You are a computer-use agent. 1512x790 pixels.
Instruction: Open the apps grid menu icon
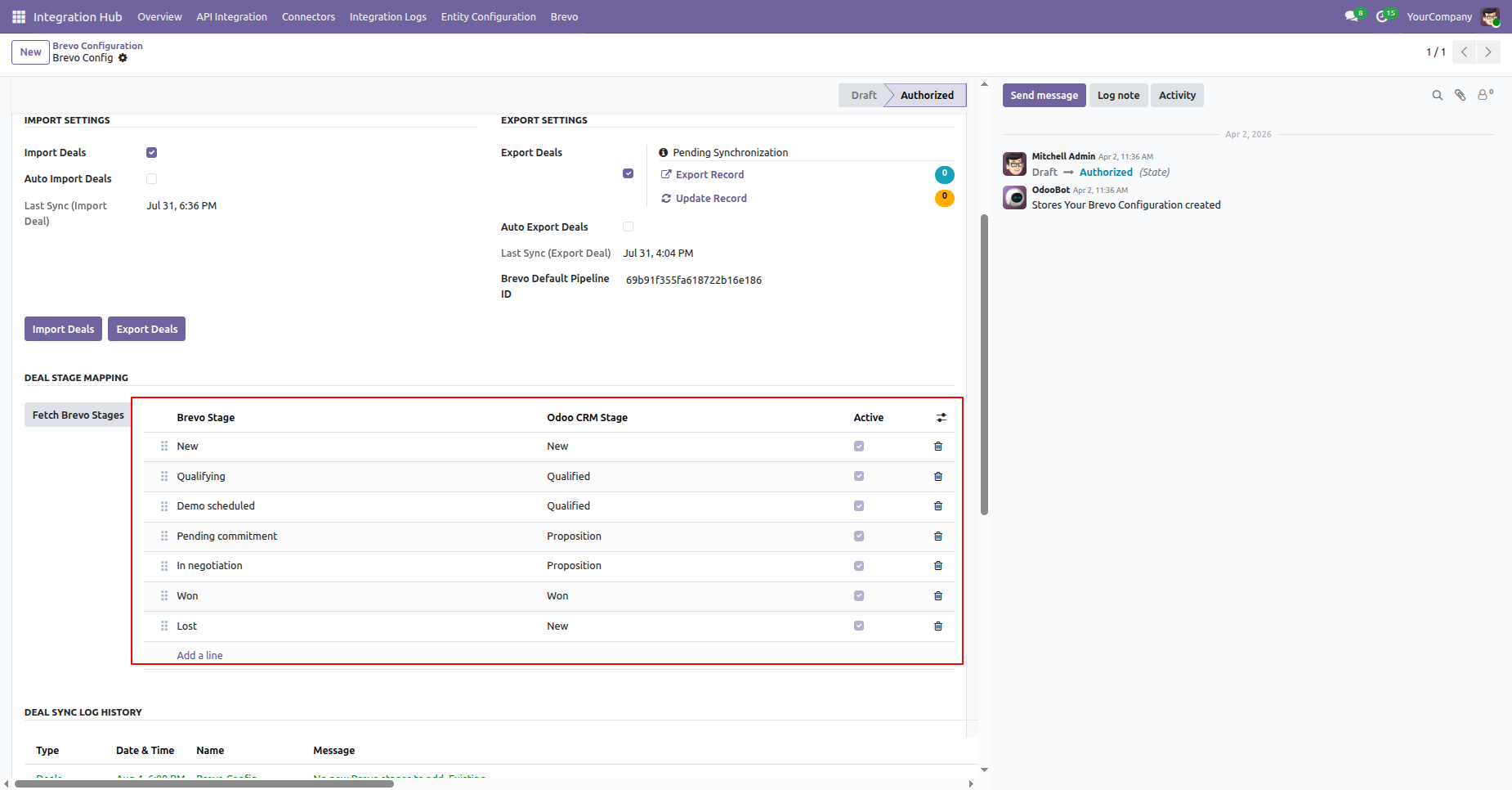19,16
